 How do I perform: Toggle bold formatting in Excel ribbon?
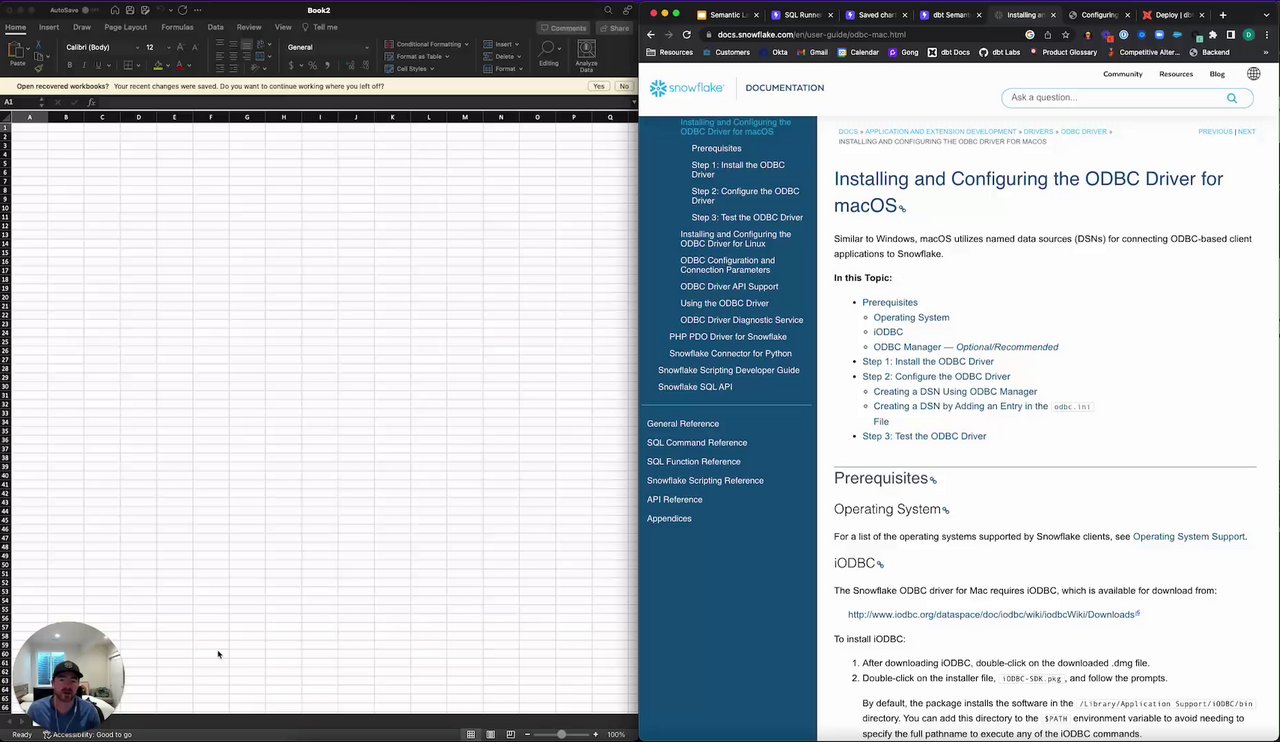click(x=69, y=66)
